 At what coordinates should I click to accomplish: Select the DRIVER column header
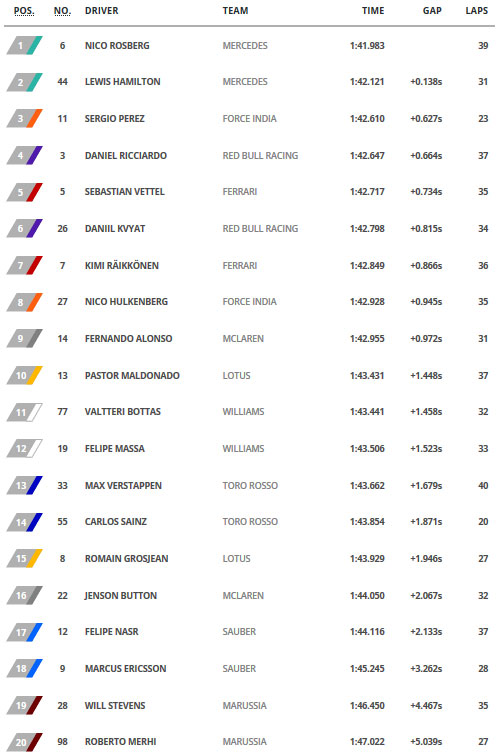point(101,11)
